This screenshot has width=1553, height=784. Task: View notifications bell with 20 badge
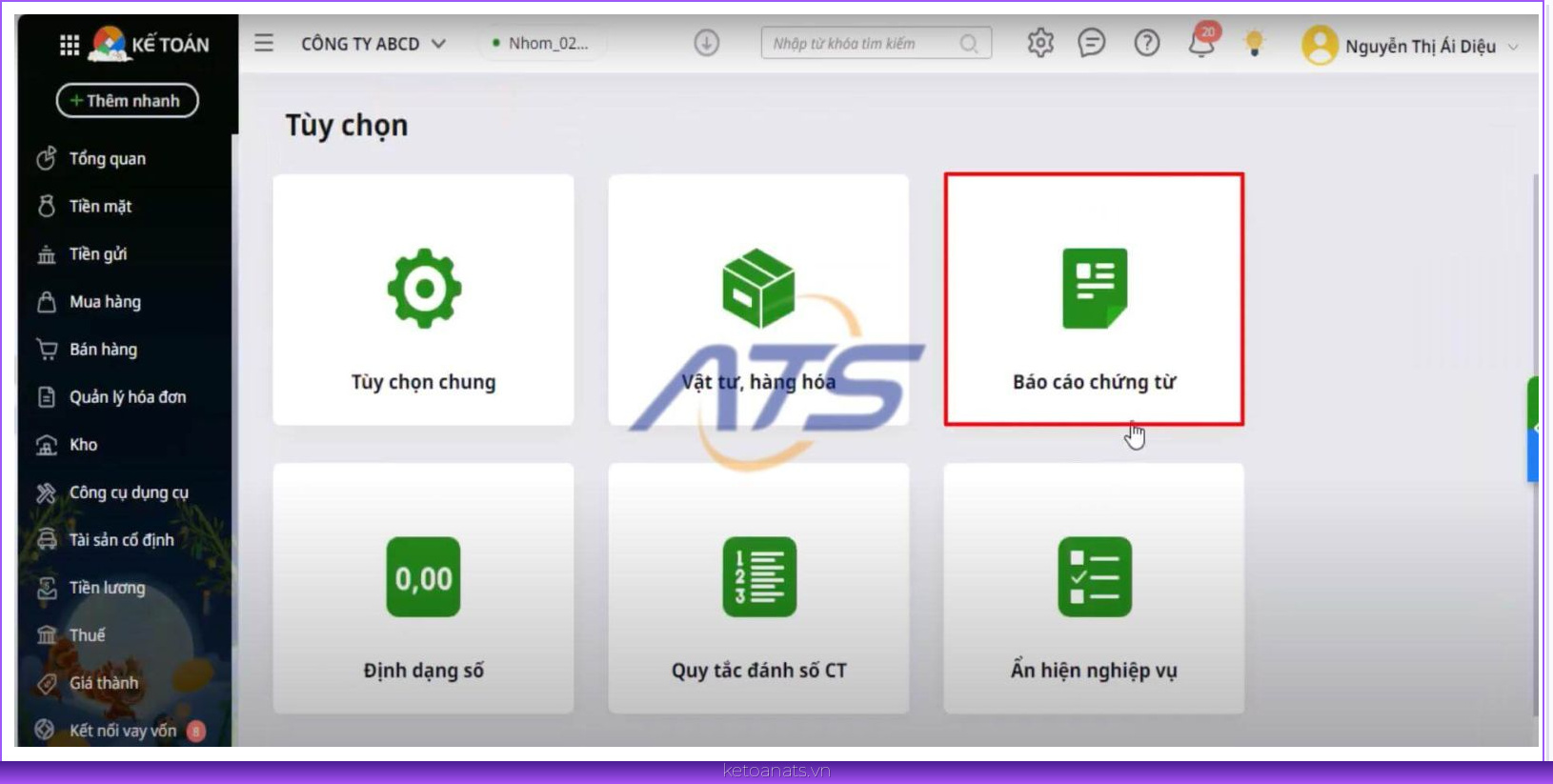coord(1203,41)
